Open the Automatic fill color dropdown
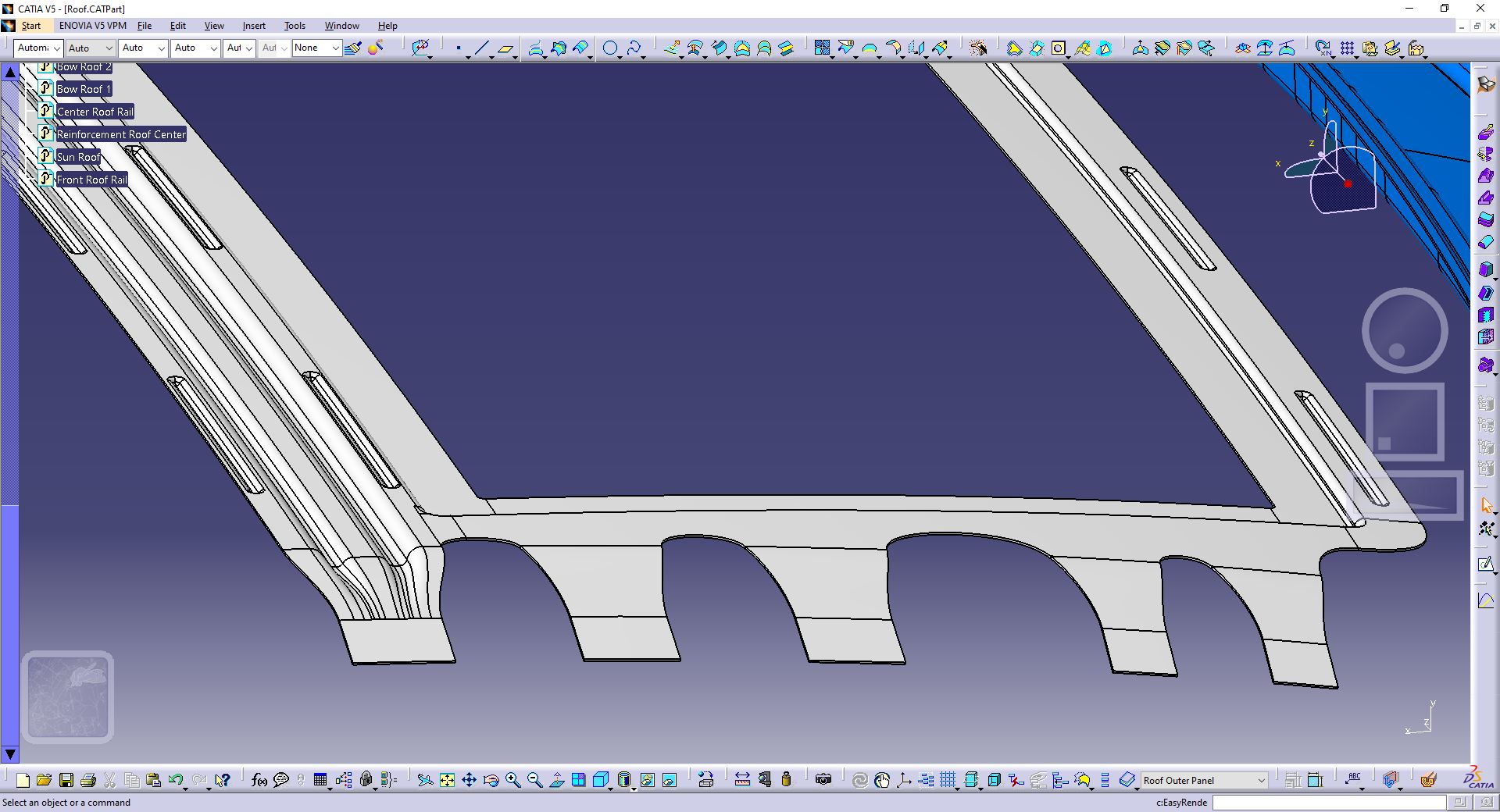The width and height of the screenshot is (1500, 812). click(37, 48)
